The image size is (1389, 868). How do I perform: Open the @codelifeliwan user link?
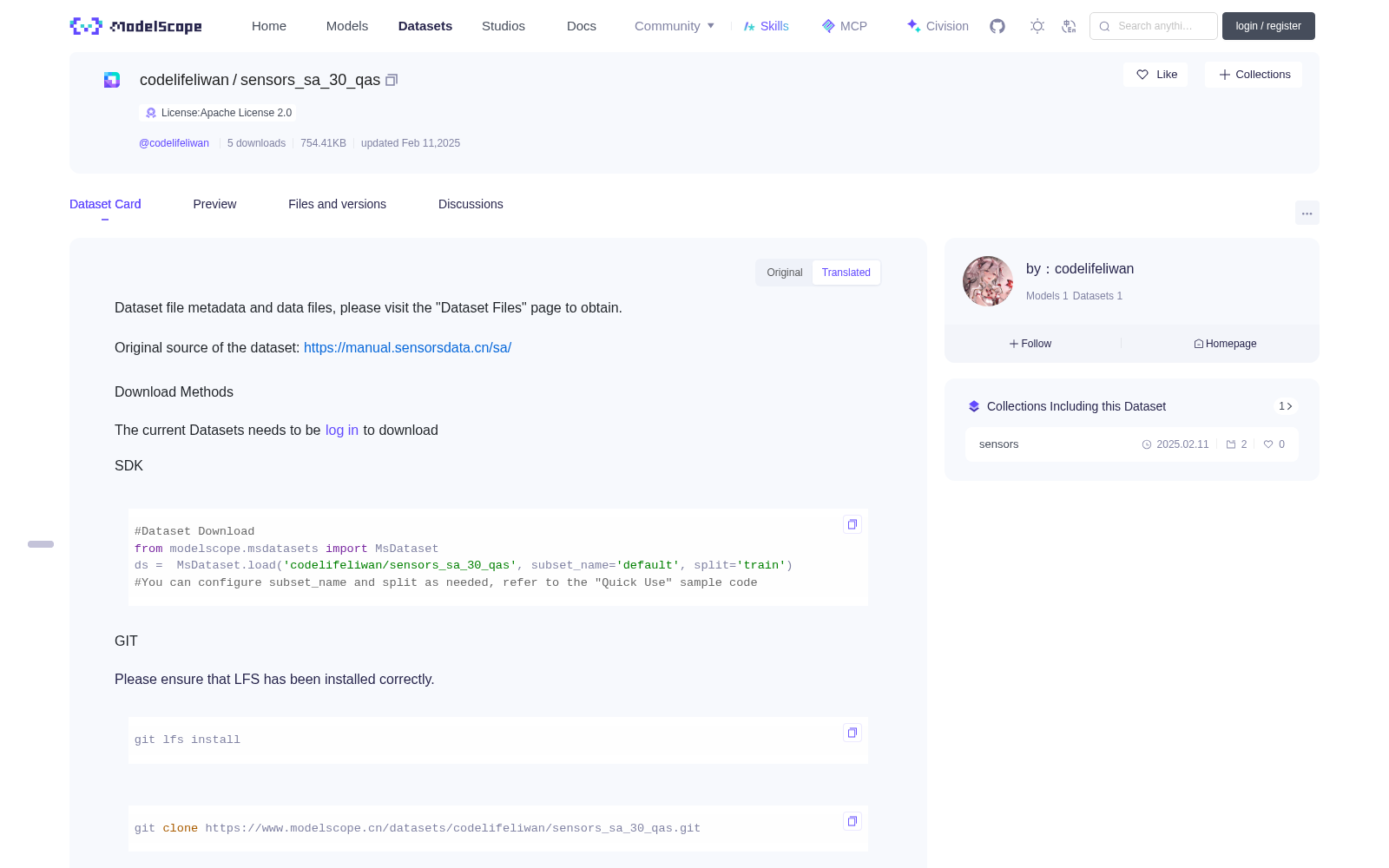(174, 143)
